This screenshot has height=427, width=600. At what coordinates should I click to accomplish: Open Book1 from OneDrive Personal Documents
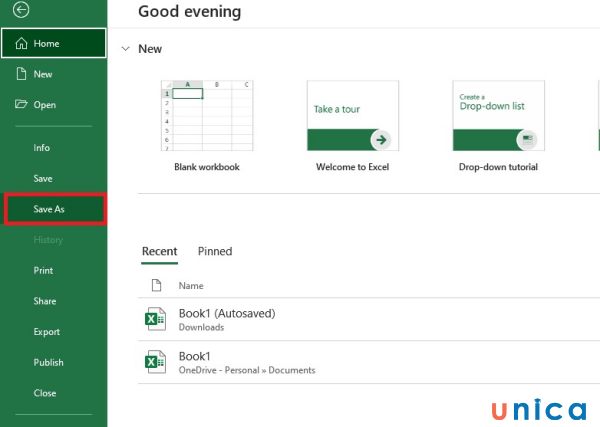coord(369,362)
